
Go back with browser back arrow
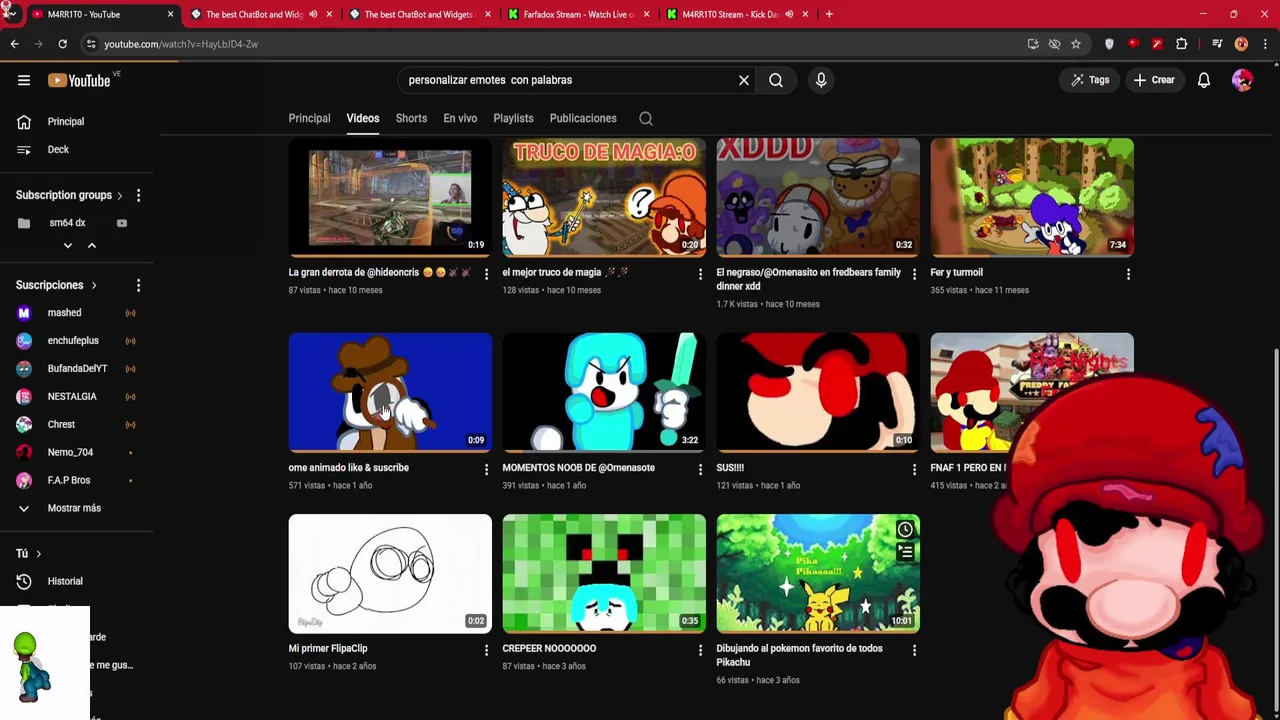[14, 44]
